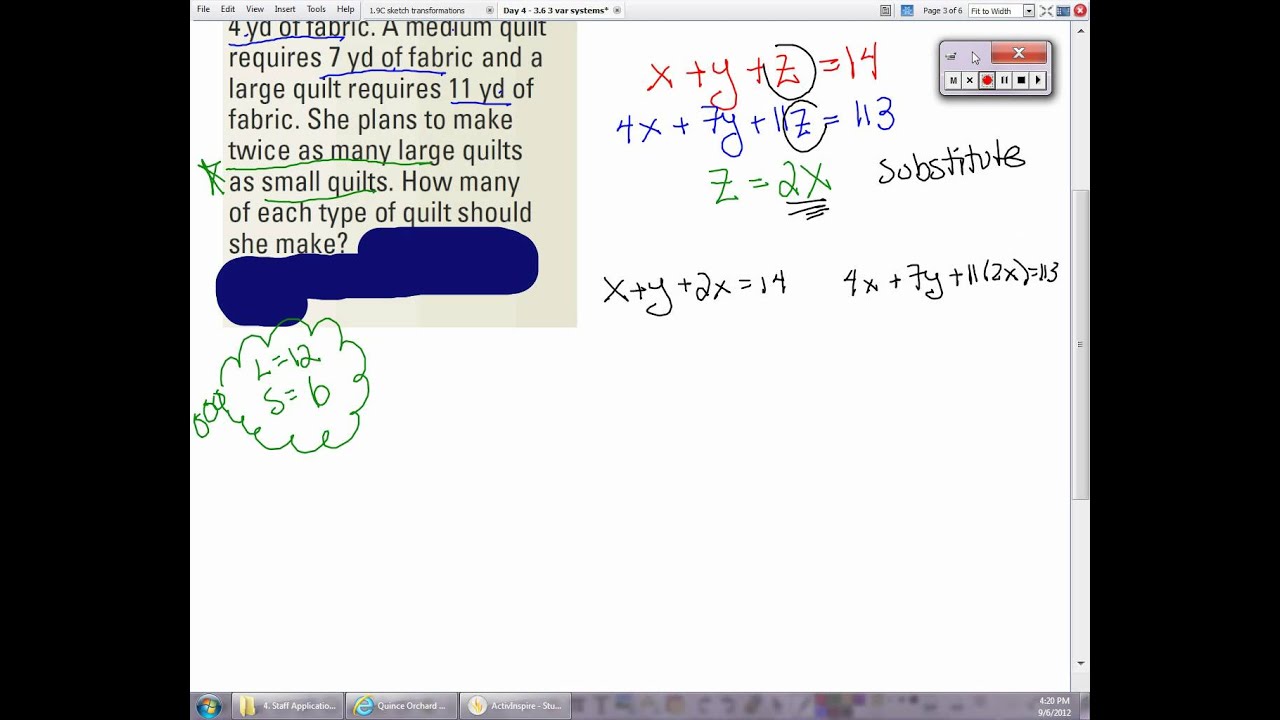The height and width of the screenshot is (720, 1280).
Task: Click the X cancel button on recorder toolbar
Action: tap(970, 80)
